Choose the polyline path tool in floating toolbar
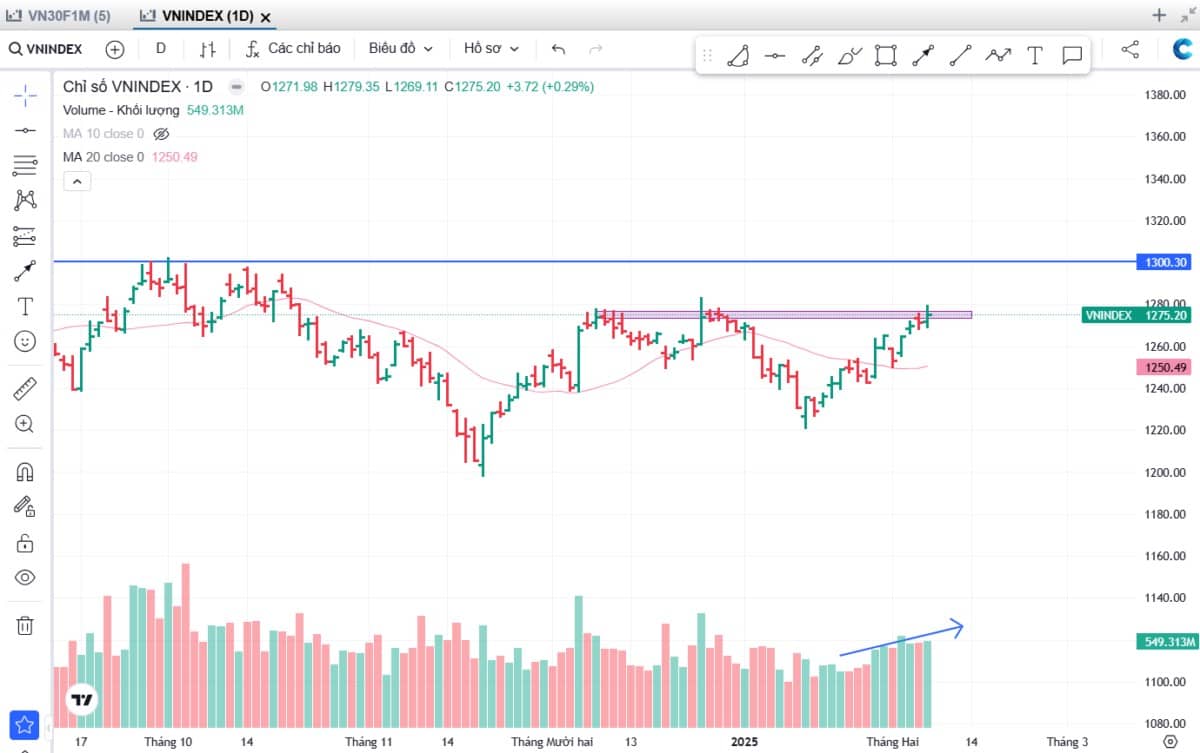1200x753 pixels. [x=997, y=56]
